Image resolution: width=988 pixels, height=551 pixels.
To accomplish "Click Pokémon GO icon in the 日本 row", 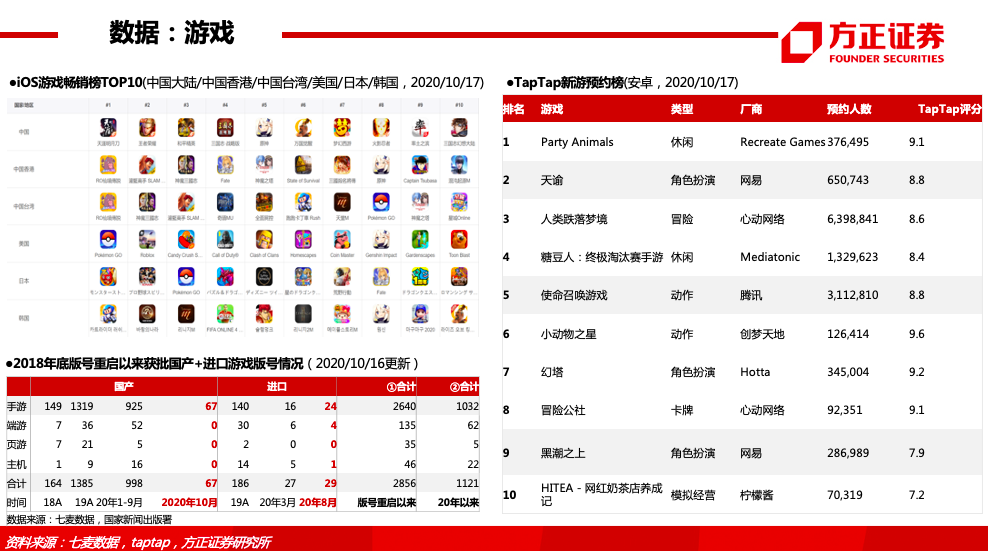I will (x=186, y=277).
